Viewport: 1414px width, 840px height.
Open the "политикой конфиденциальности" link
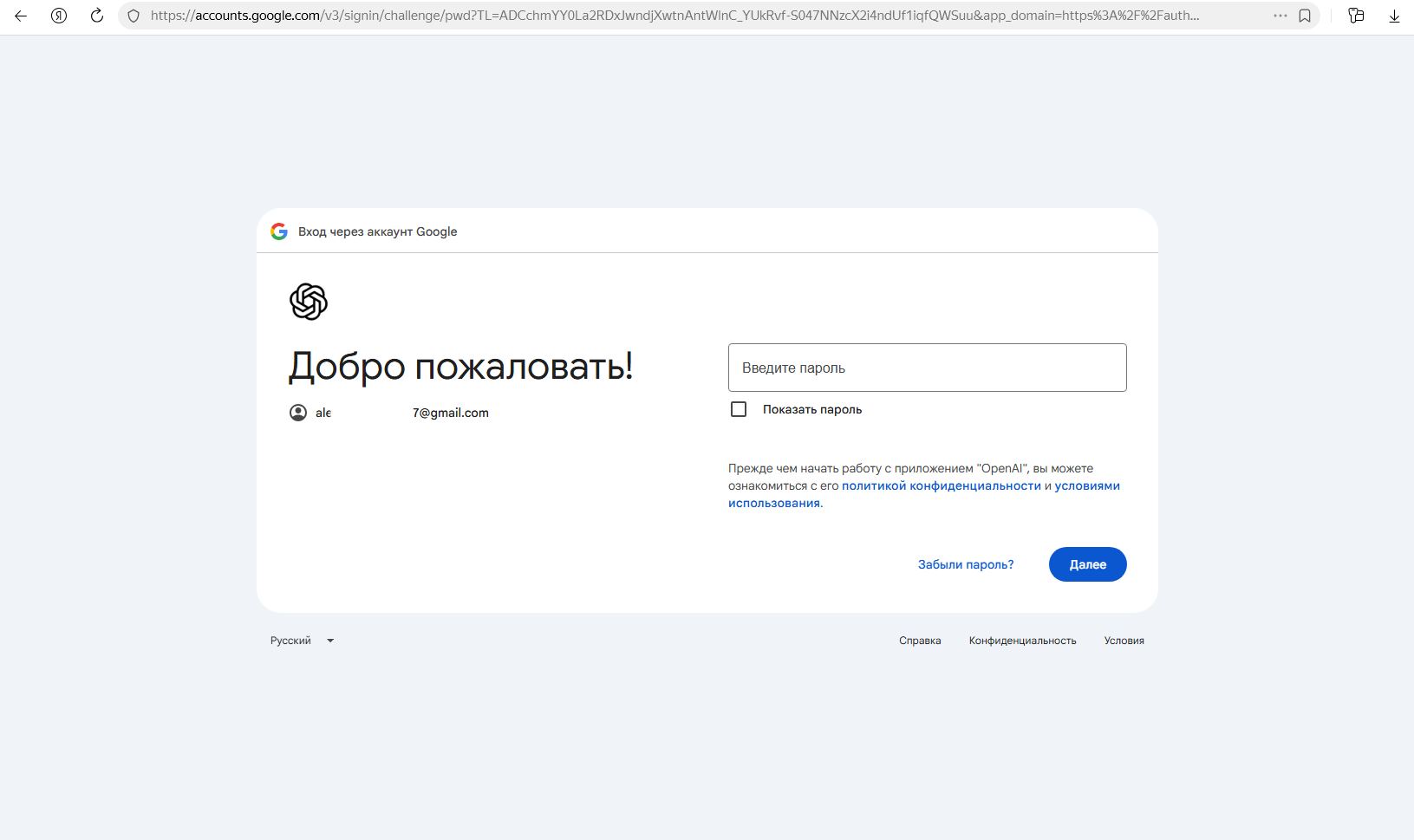point(942,485)
